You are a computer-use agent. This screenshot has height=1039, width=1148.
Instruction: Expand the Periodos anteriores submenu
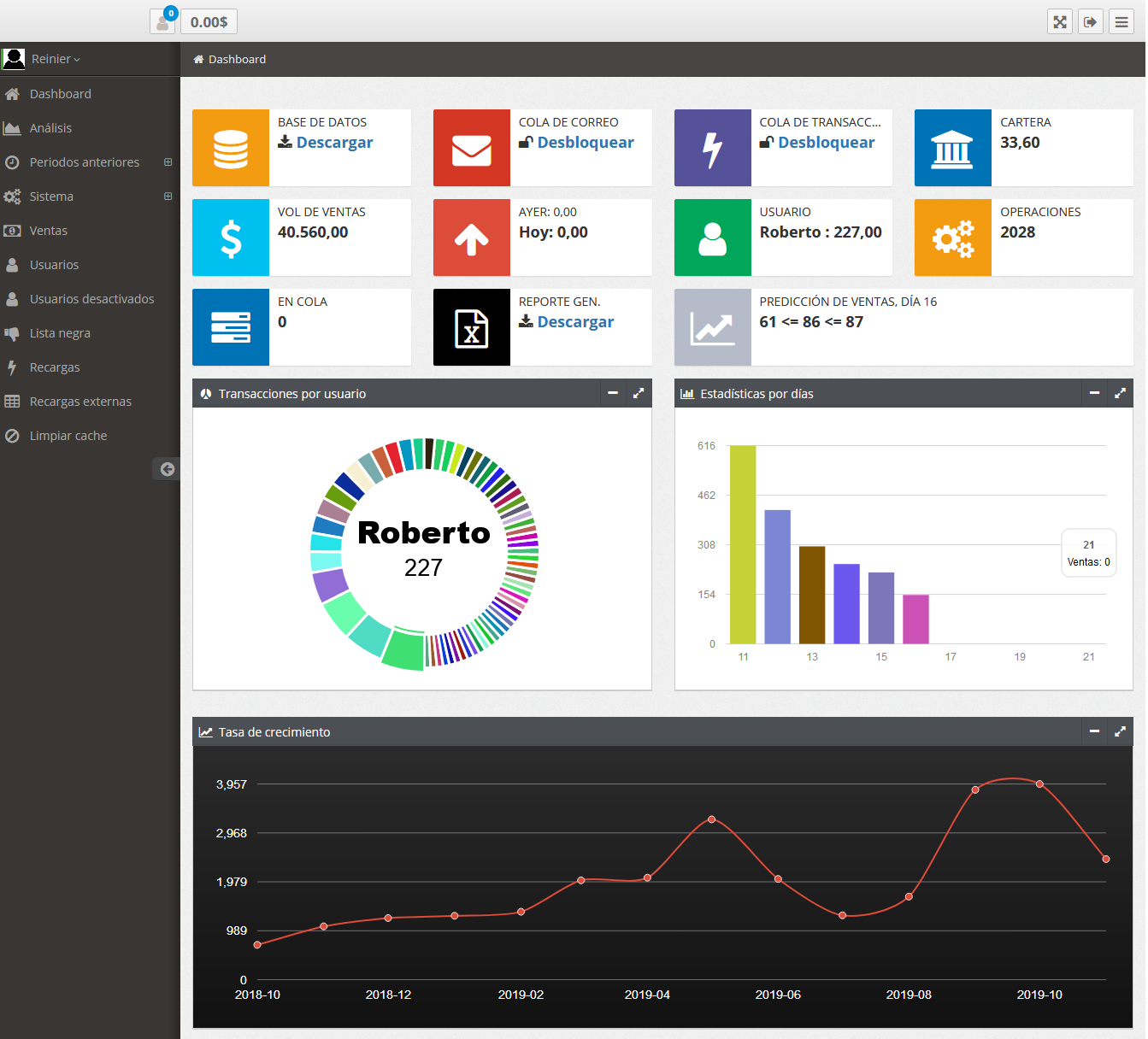click(x=168, y=162)
